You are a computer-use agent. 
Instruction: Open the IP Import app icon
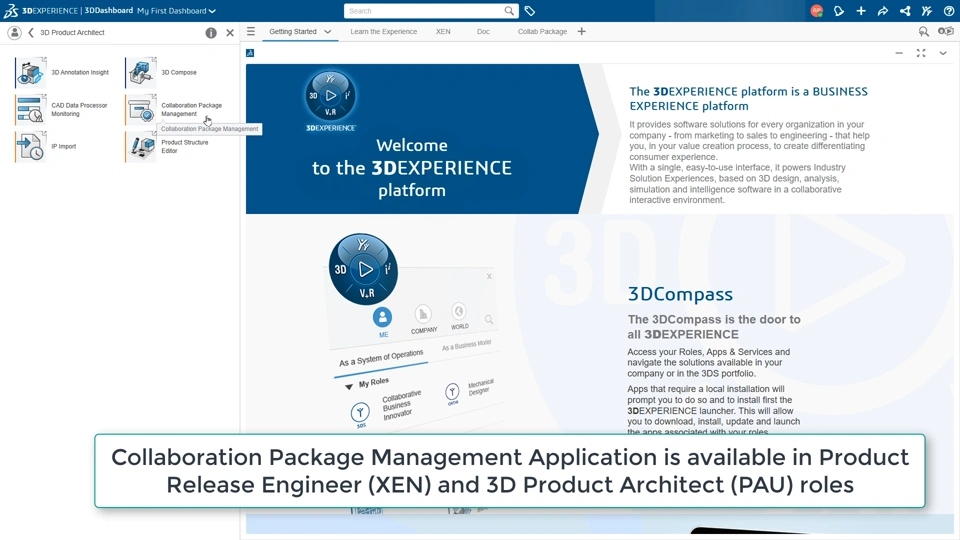[x=31, y=146]
